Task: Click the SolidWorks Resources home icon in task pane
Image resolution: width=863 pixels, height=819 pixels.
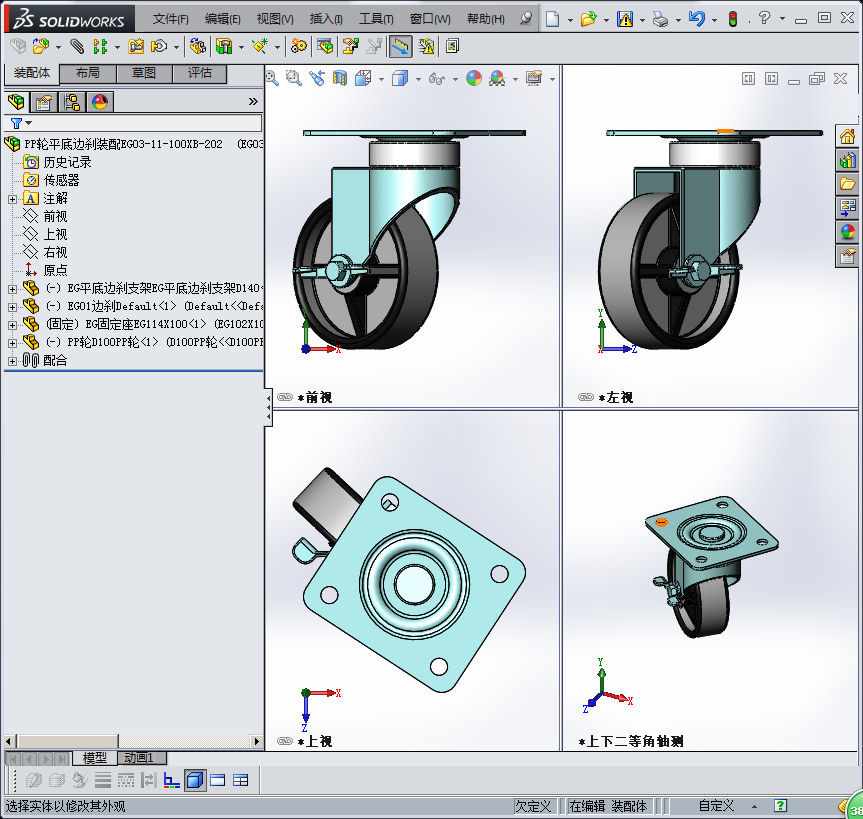Action: 848,136
